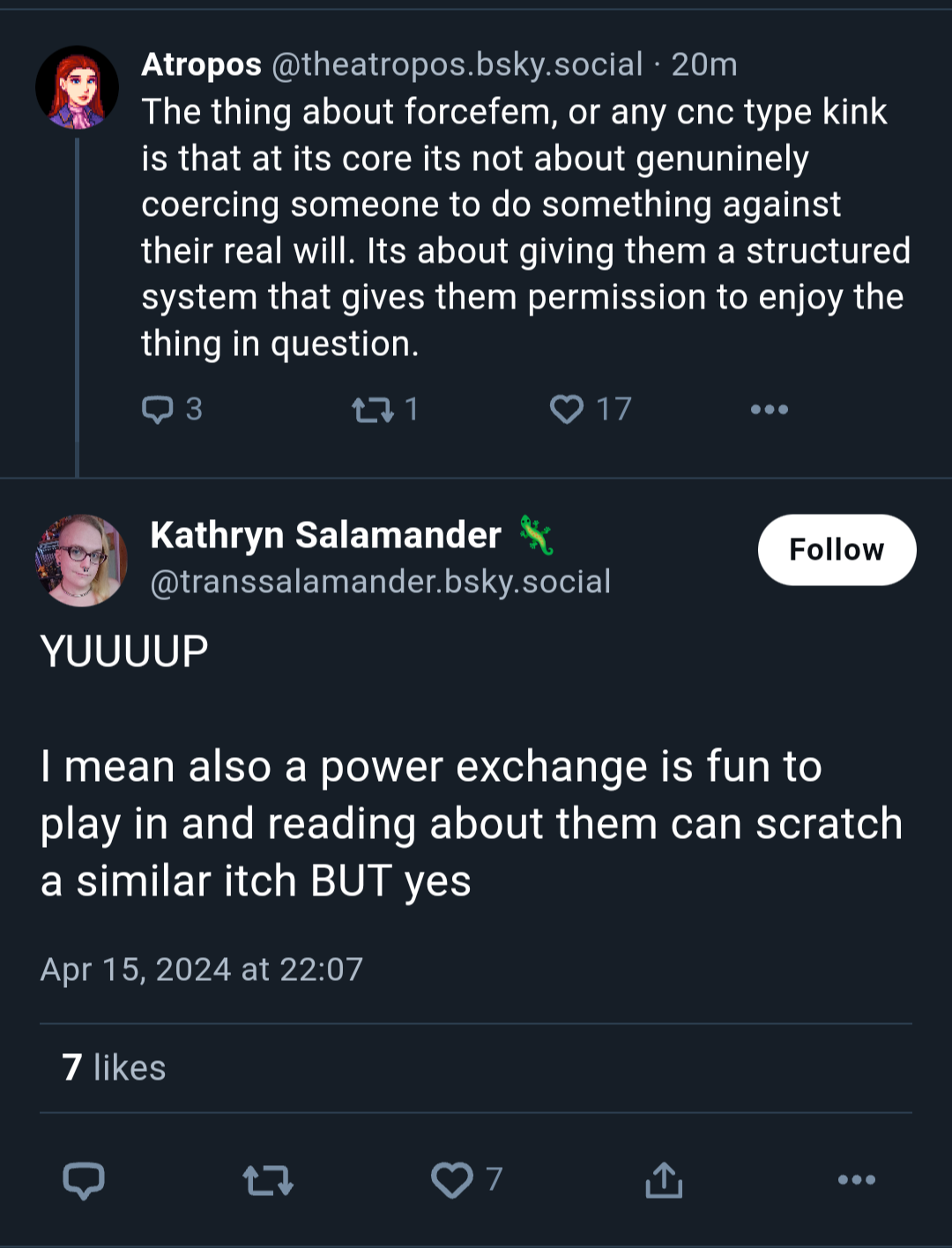Share Kathryn's post with share icon

click(x=664, y=1180)
